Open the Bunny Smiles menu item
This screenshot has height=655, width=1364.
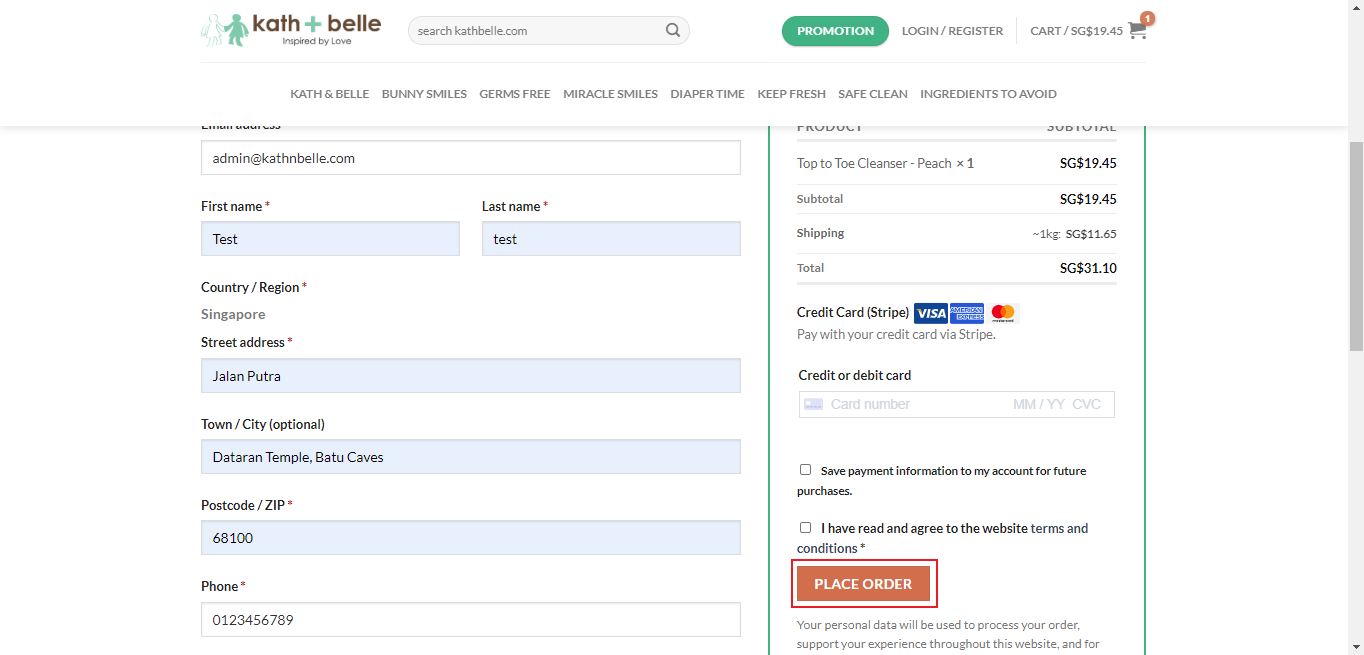(424, 94)
